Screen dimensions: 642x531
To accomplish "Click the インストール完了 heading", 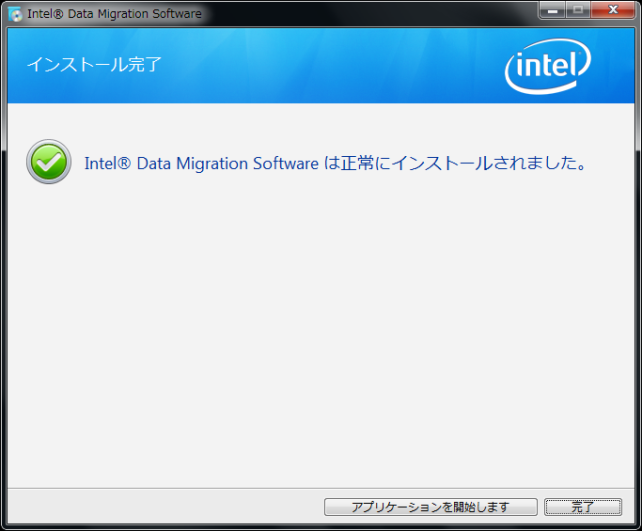I will (x=94, y=65).
